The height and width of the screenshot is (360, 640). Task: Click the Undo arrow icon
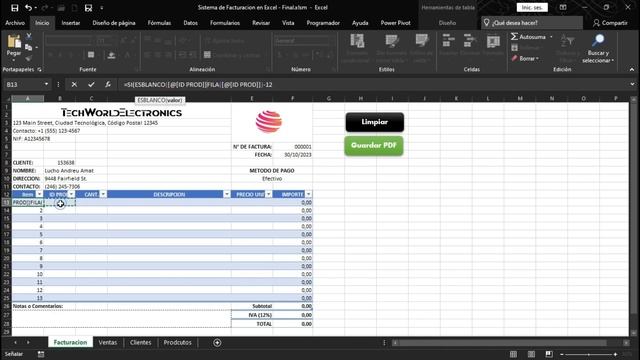pos(28,7)
